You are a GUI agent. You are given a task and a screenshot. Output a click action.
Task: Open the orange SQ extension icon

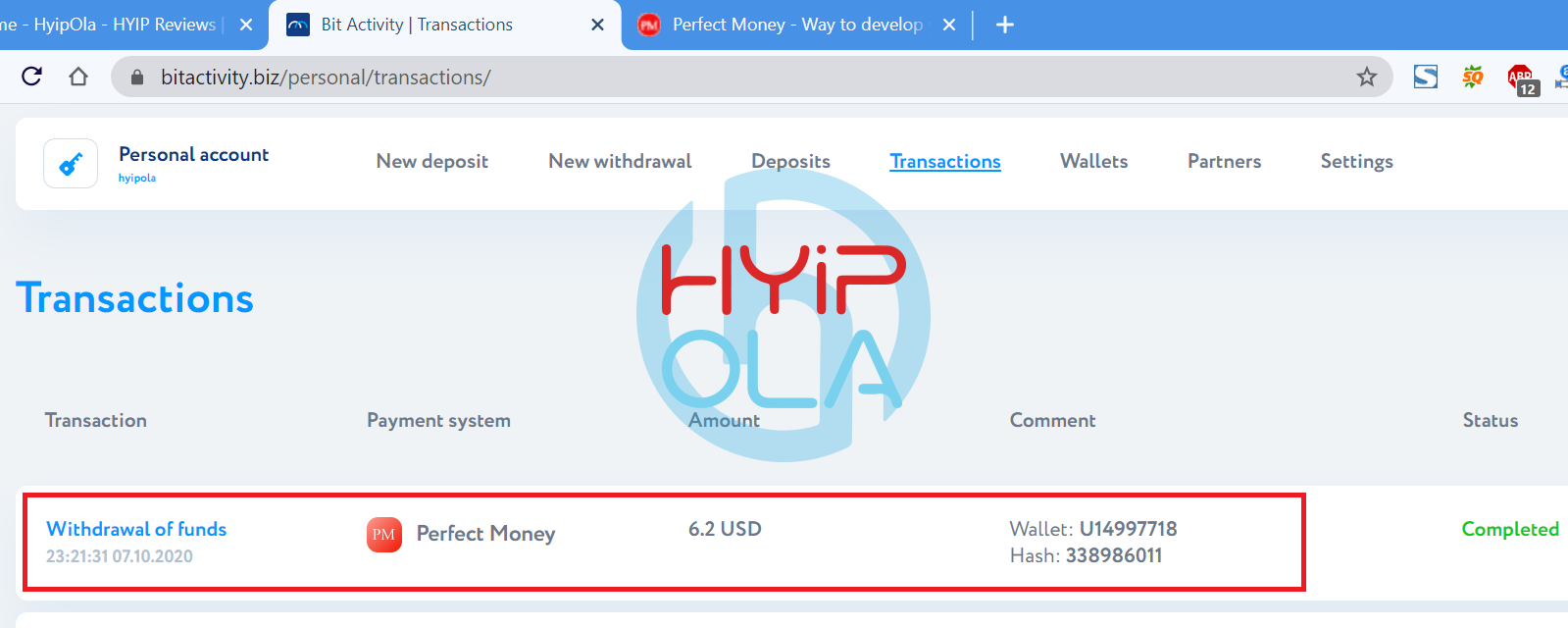tap(1473, 77)
